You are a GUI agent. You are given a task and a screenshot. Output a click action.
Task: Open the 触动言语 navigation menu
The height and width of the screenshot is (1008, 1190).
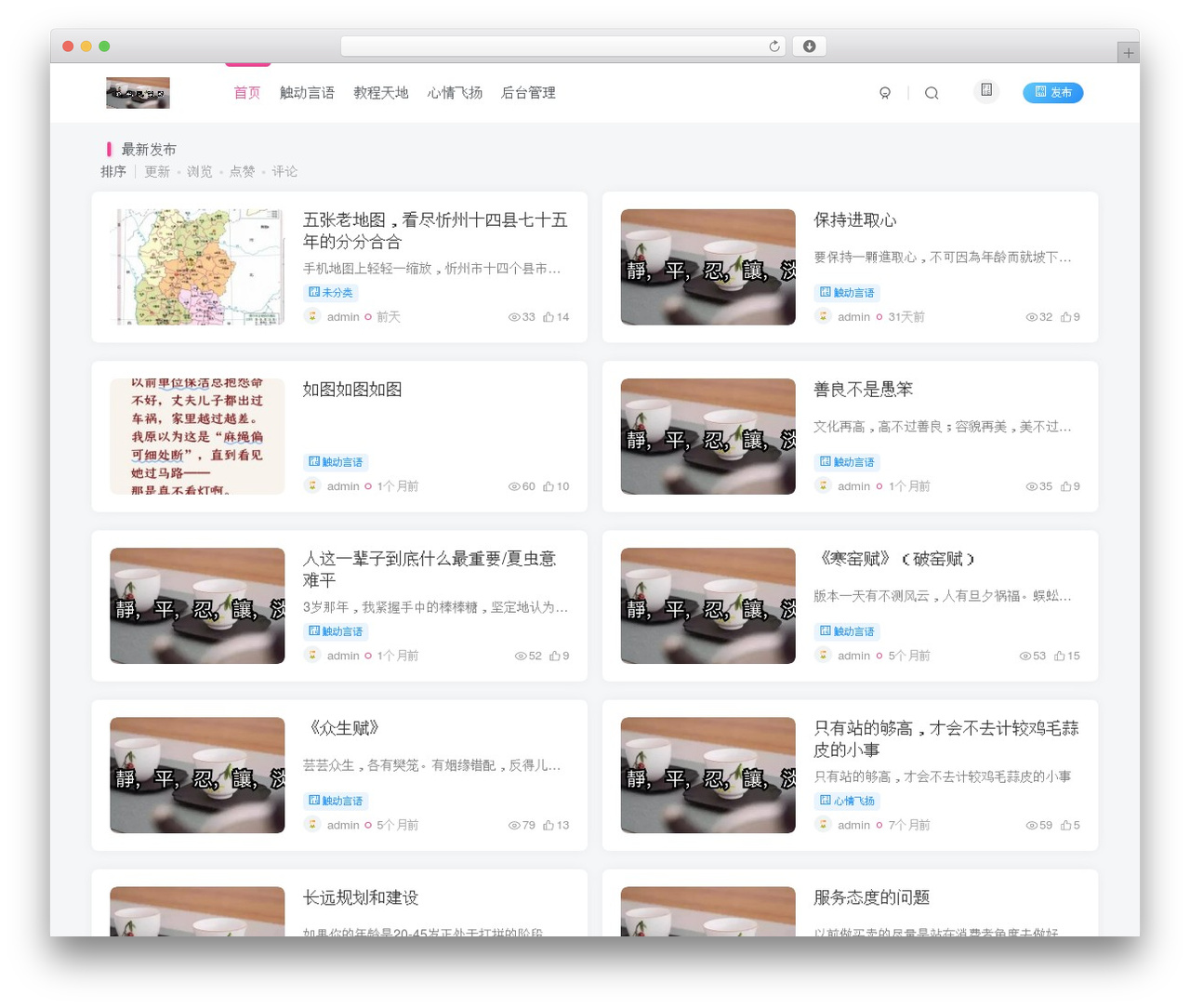[x=307, y=93]
